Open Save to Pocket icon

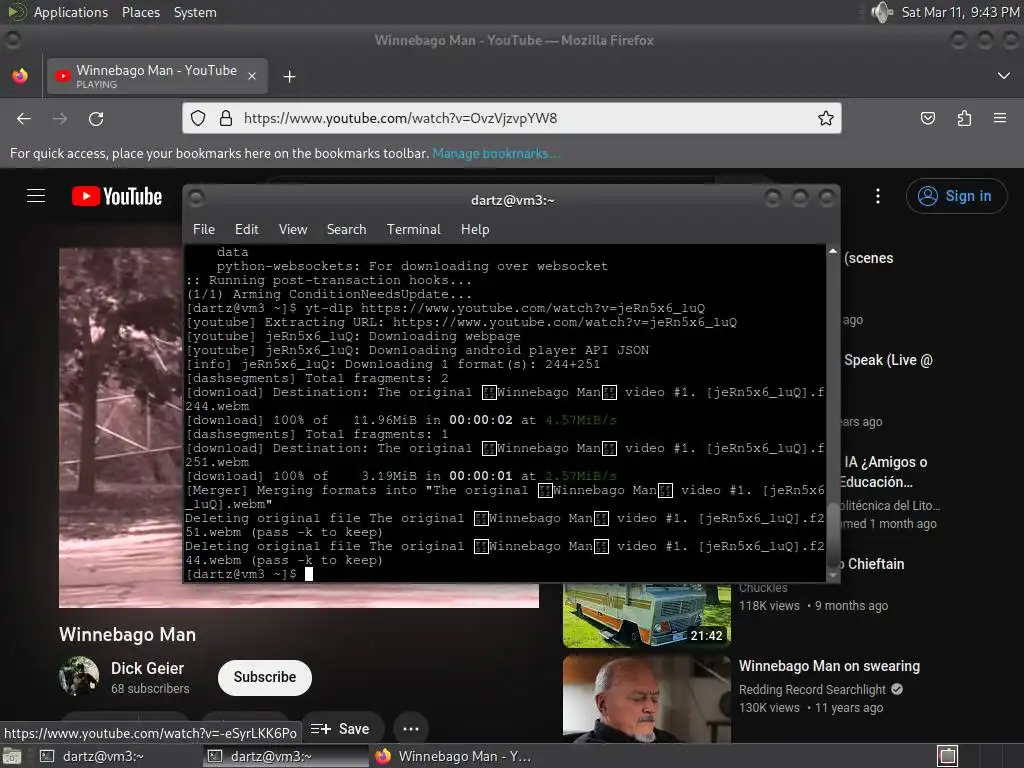[x=927, y=118]
